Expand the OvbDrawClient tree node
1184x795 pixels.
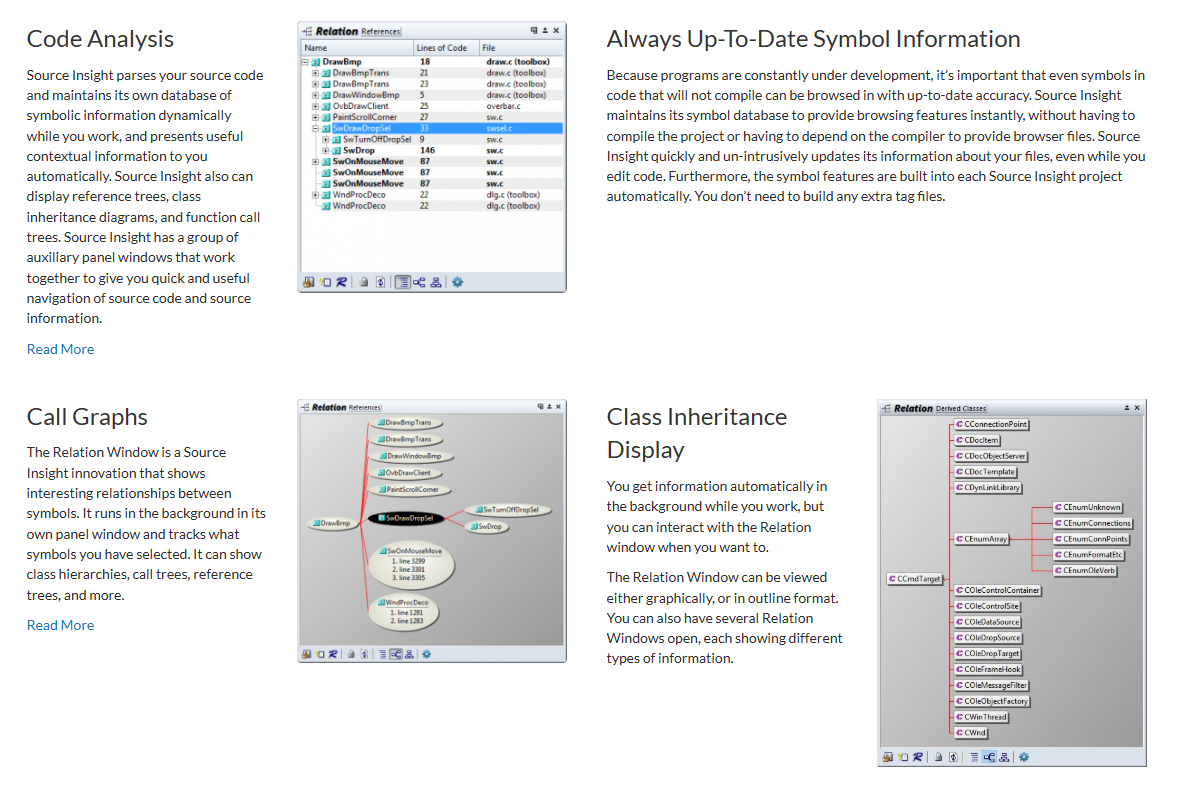coord(316,106)
